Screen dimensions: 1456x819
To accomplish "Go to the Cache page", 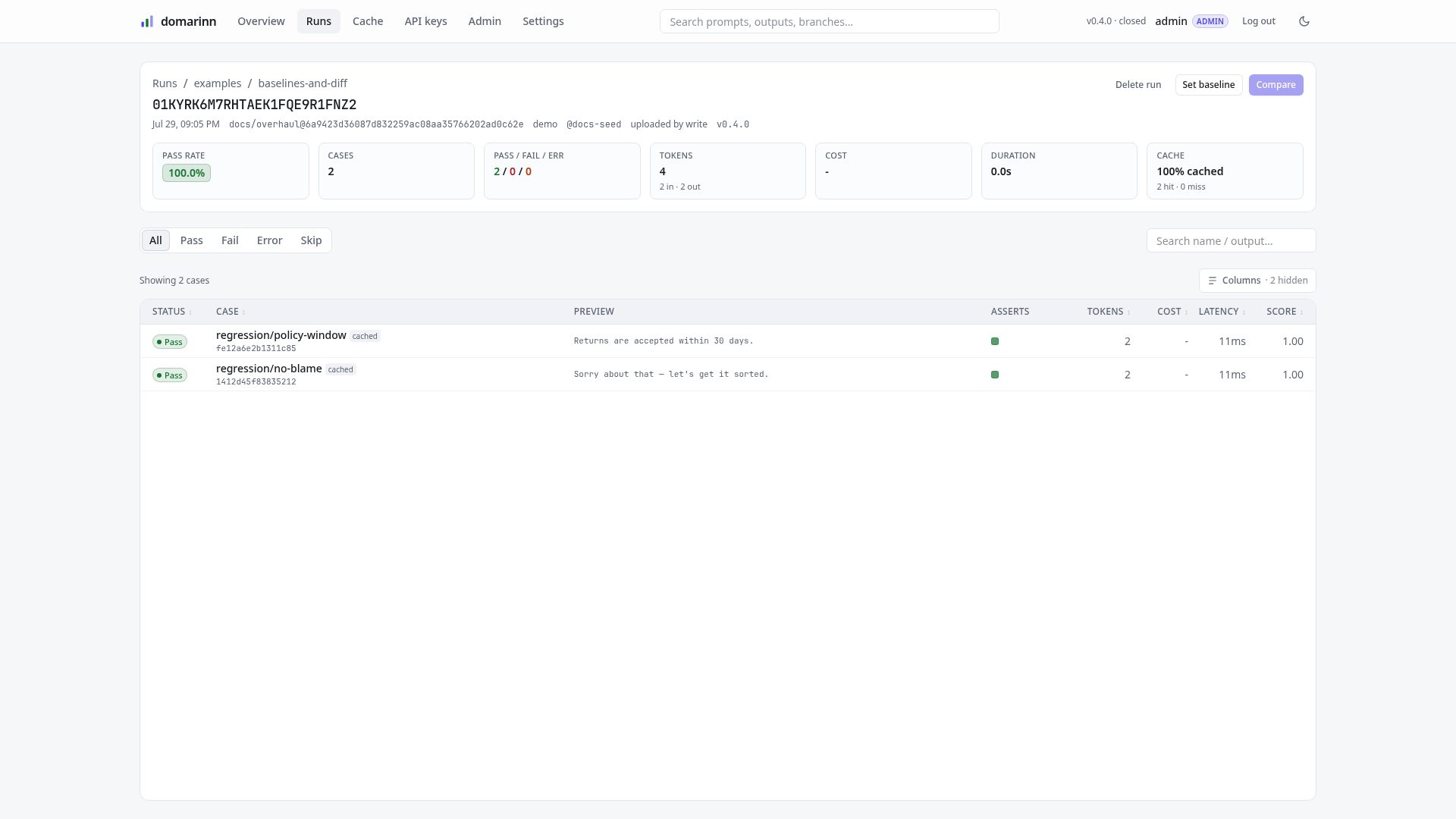I will [368, 21].
